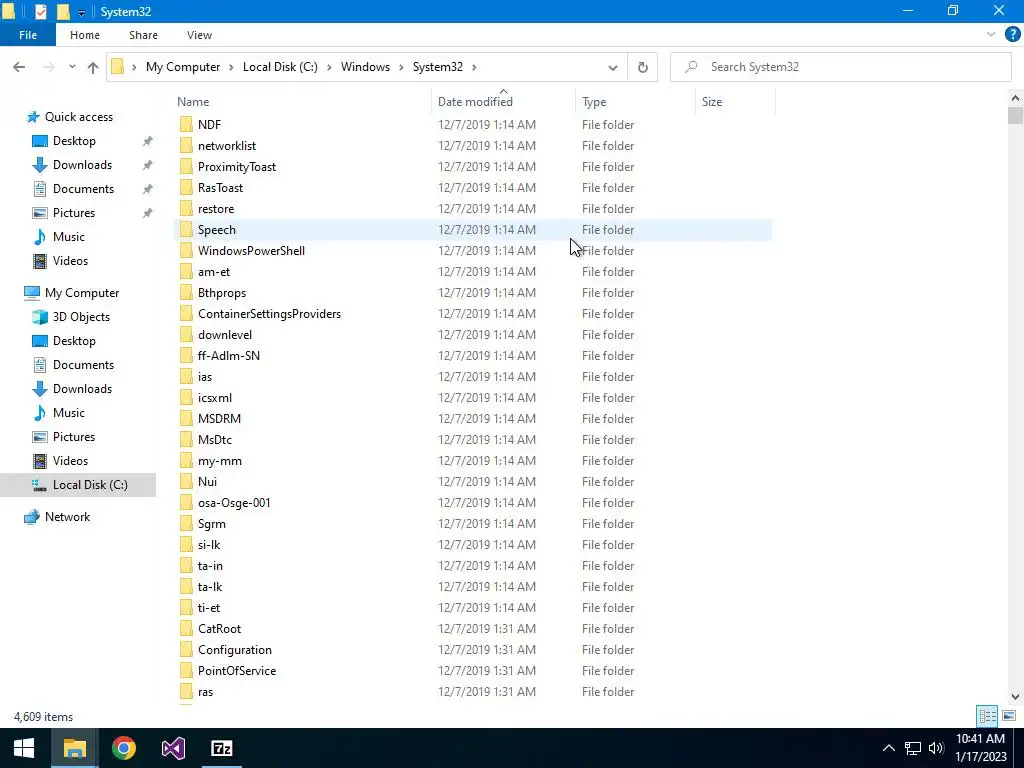This screenshot has height=768, width=1024.
Task: Open the View ribbon tab
Action: pos(199,35)
